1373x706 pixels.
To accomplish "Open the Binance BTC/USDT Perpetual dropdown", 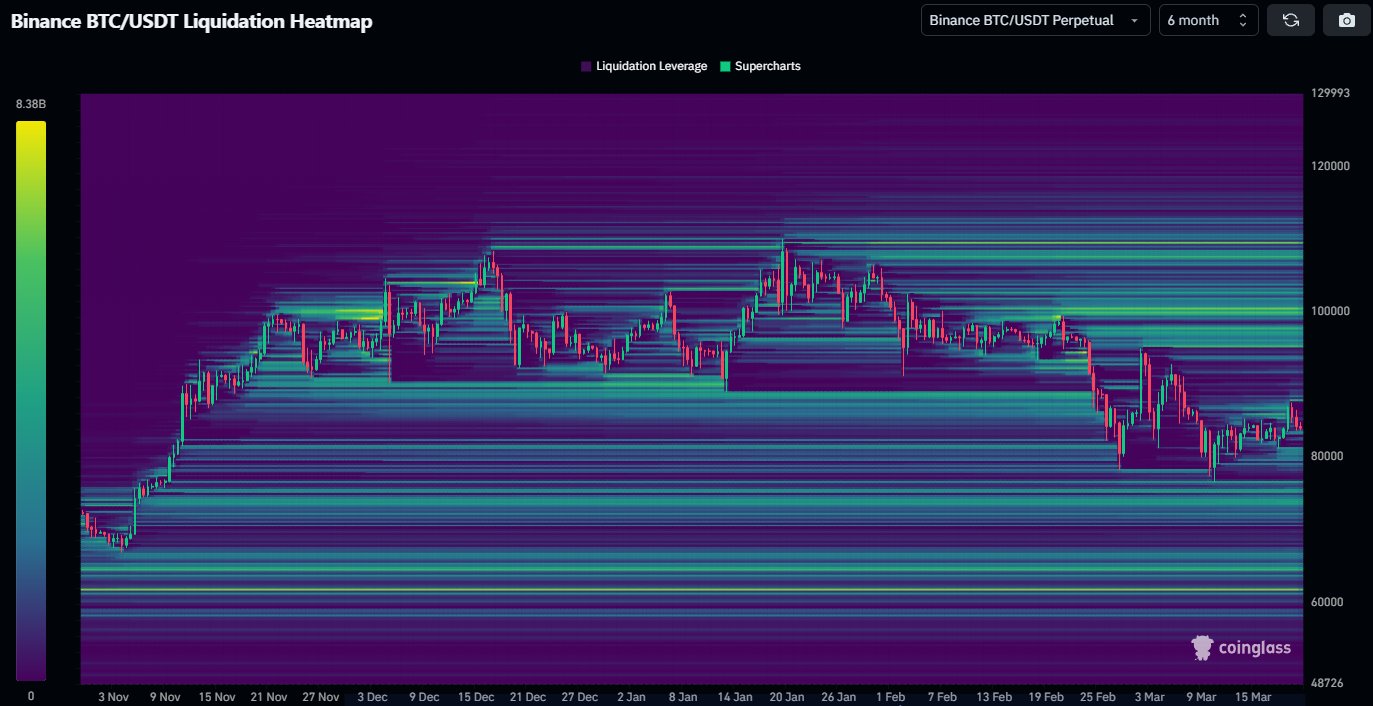I will pyautogui.click(x=1035, y=20).
